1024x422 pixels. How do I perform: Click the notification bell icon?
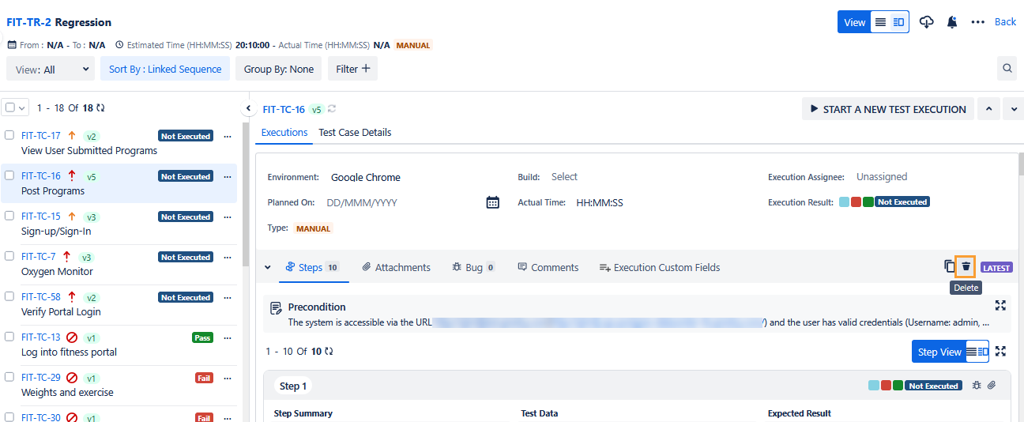(x=952, y=22)
